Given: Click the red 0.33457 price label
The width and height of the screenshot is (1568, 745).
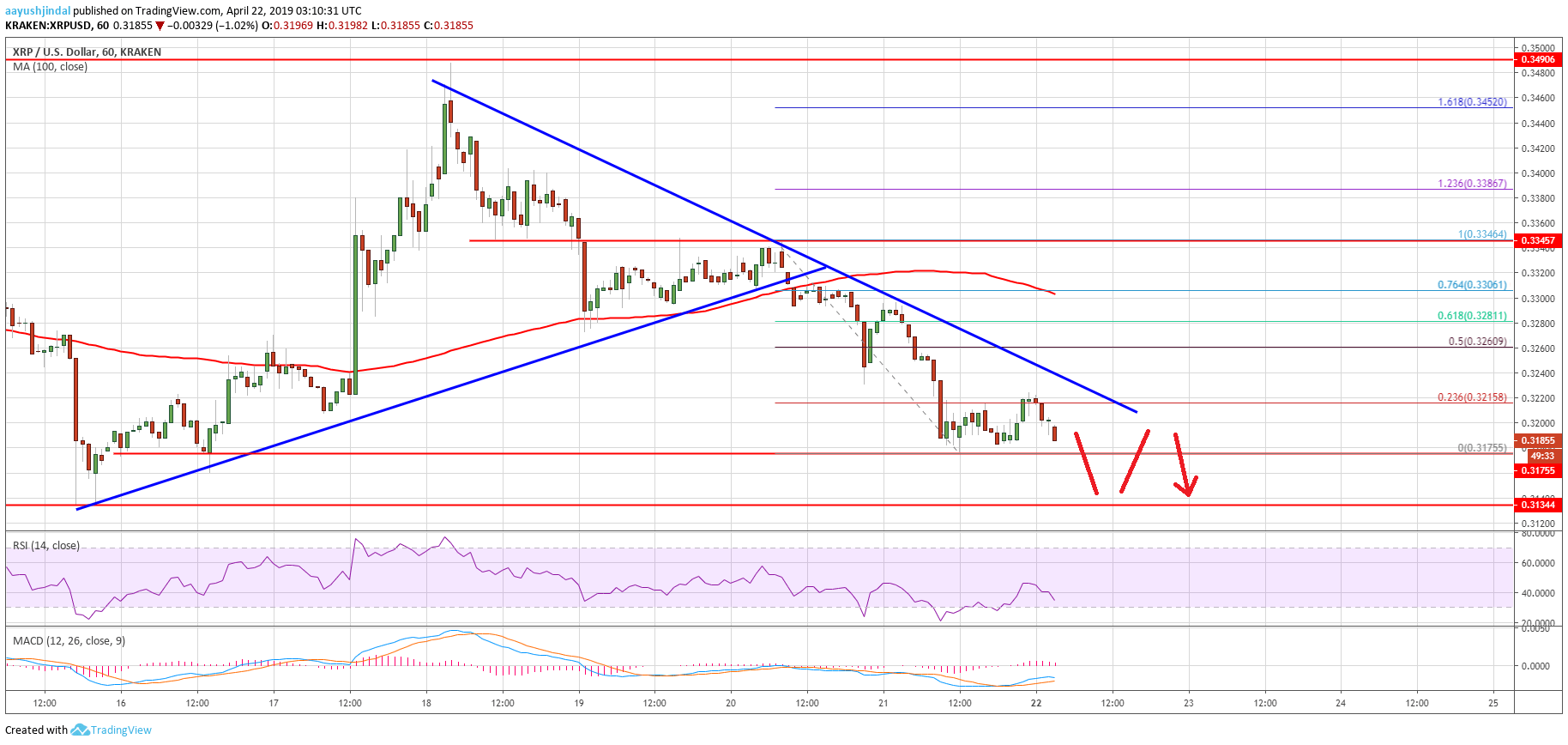Looking at the screenshot, I should (x=1538, y=240).
